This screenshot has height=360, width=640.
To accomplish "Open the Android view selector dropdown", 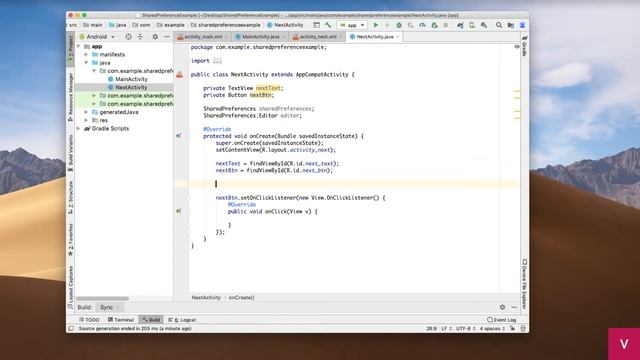I will 97,37.
